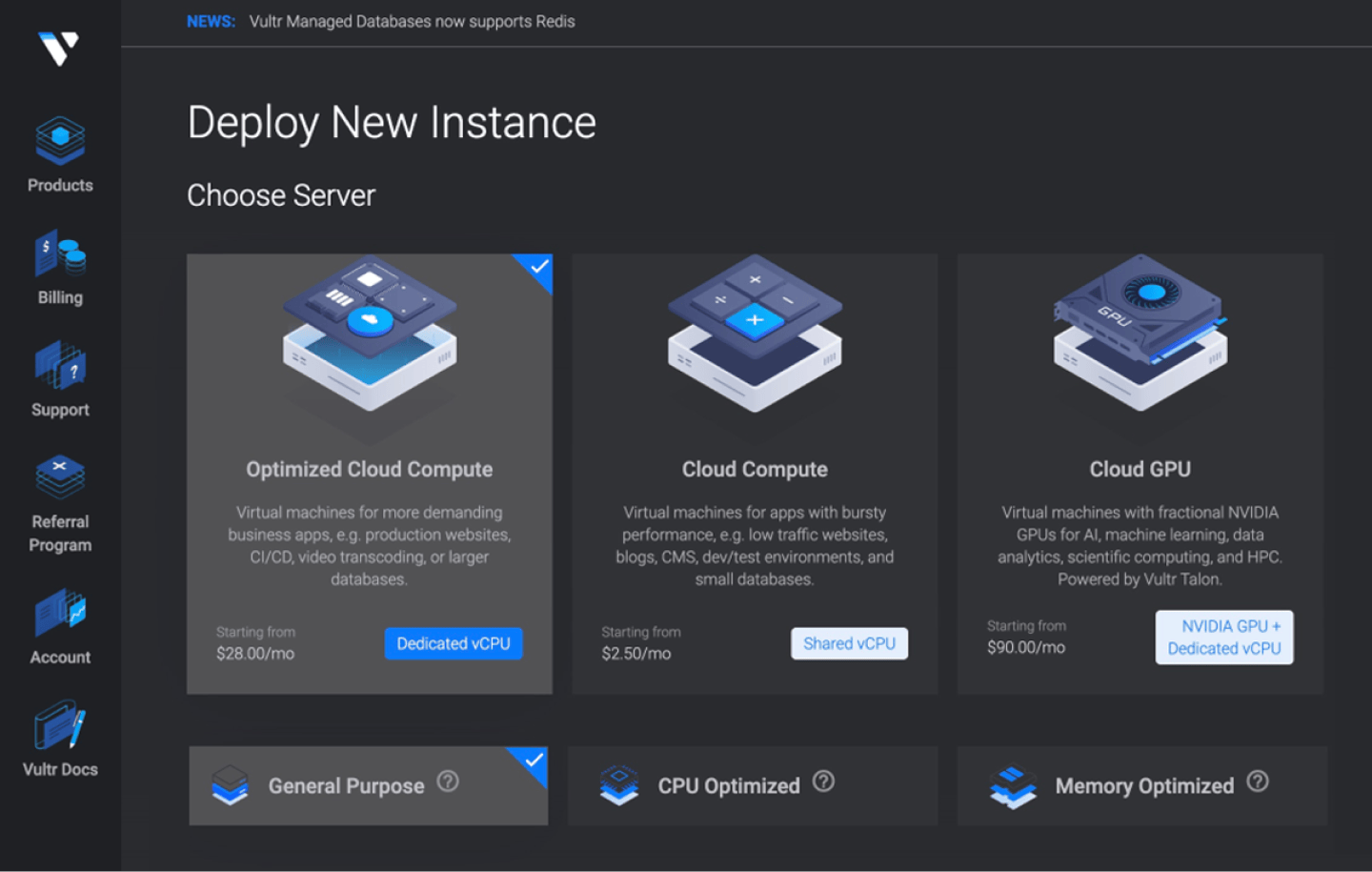Viewport: 1372px width, 872px height.
Task: Click the Referral Program menu label
Action: coord(60,534)
